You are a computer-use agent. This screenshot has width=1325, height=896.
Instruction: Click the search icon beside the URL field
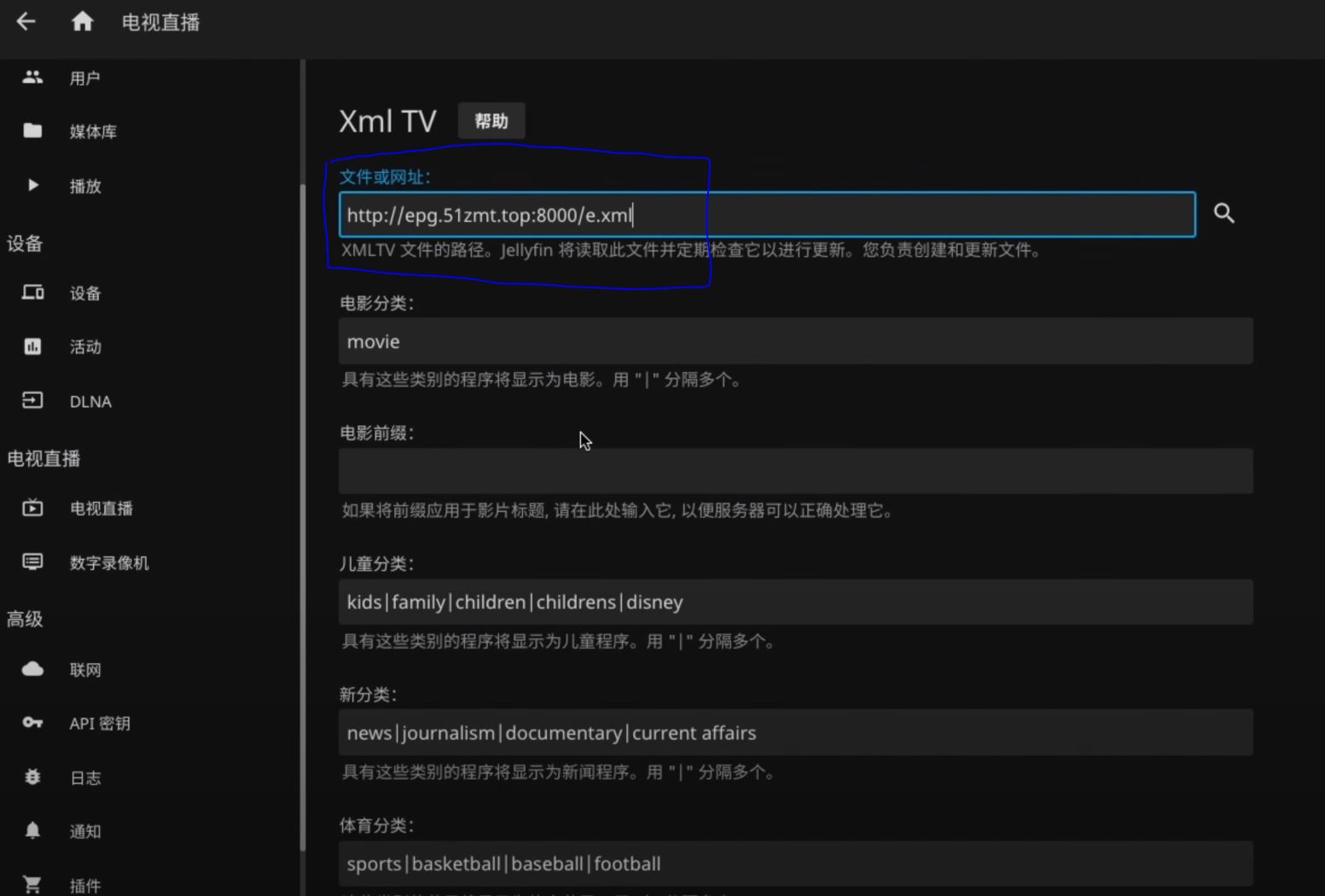pos(1223,213)
